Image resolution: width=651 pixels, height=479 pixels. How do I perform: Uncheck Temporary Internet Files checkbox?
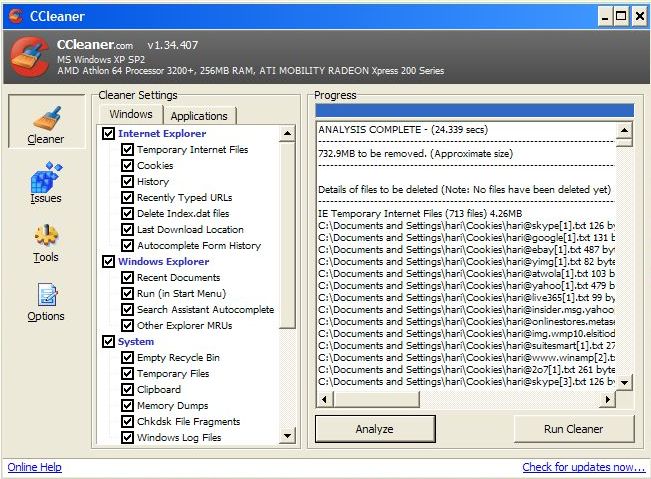(x=127, y=150)
